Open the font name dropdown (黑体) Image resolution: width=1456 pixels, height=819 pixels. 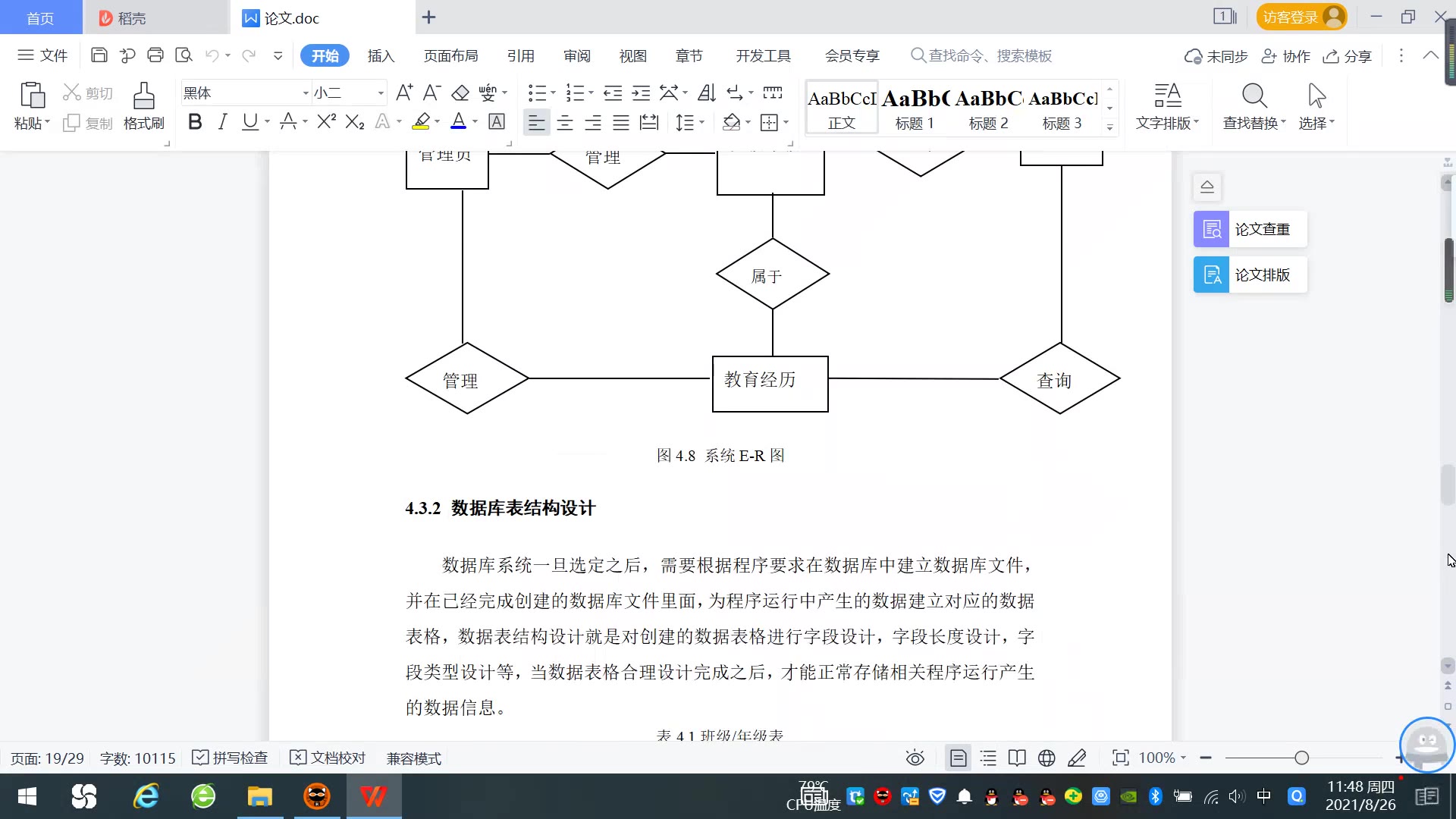306,93
